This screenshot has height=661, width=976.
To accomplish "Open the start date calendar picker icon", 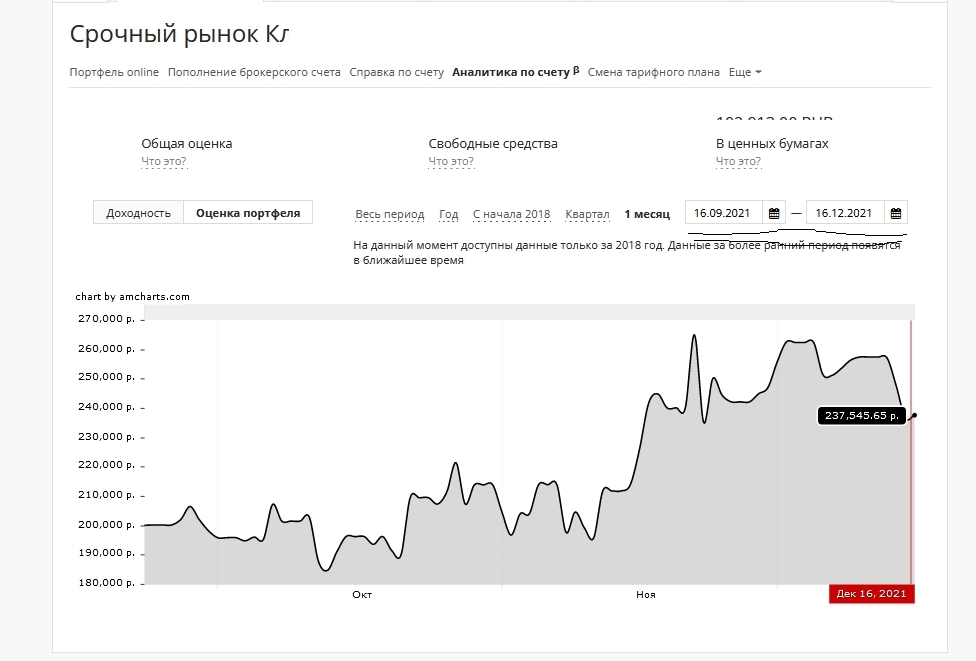I will (774, 213).
